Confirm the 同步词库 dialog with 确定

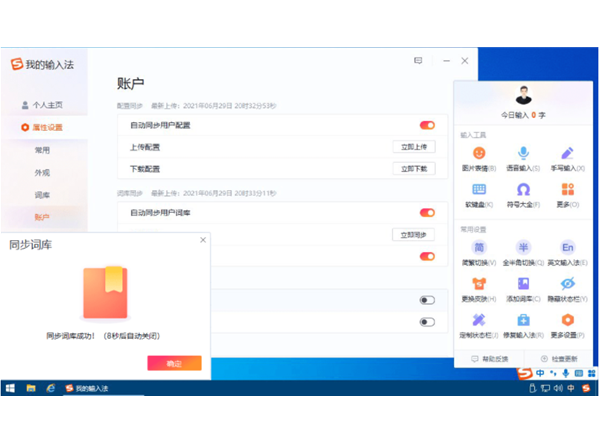coord(174,363)
